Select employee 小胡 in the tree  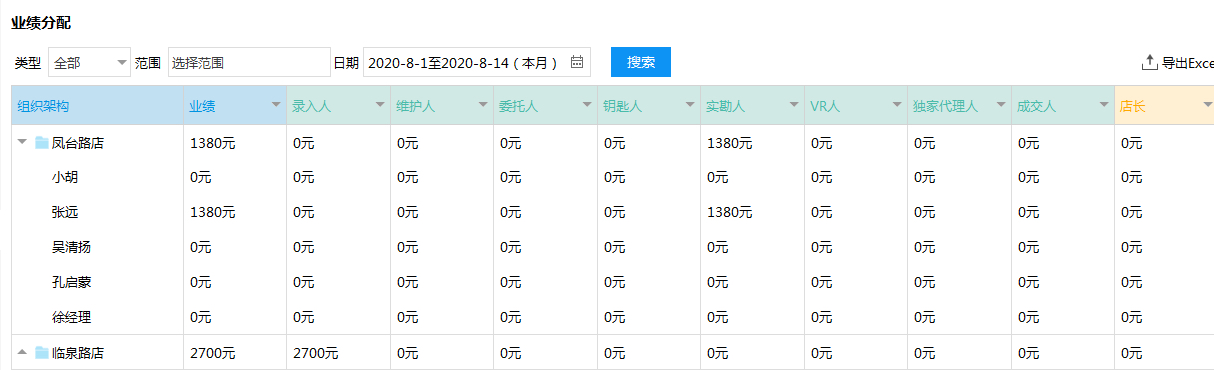pos(65,178)
